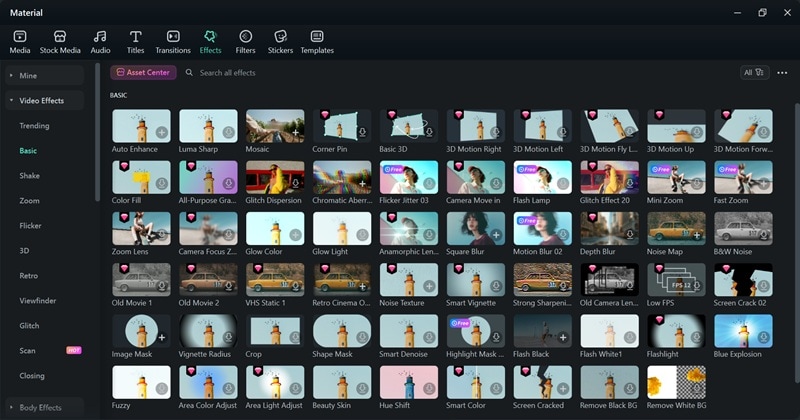Viewport: 800px width, 420px height.
Task: Download the Flash Lamp effect
Action: pyautogui.click(x=563, y=184)
